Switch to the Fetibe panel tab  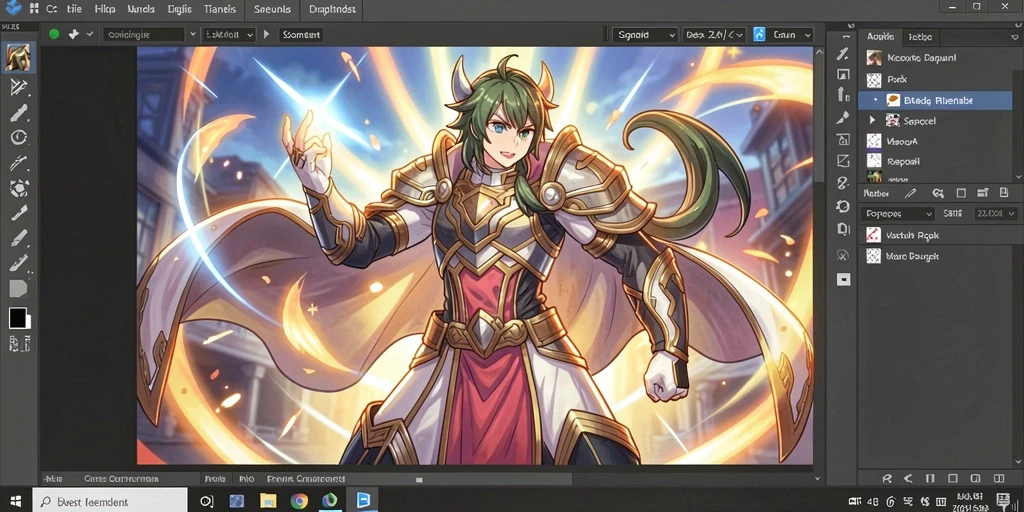pyautogui.click(x=920, y=37)
